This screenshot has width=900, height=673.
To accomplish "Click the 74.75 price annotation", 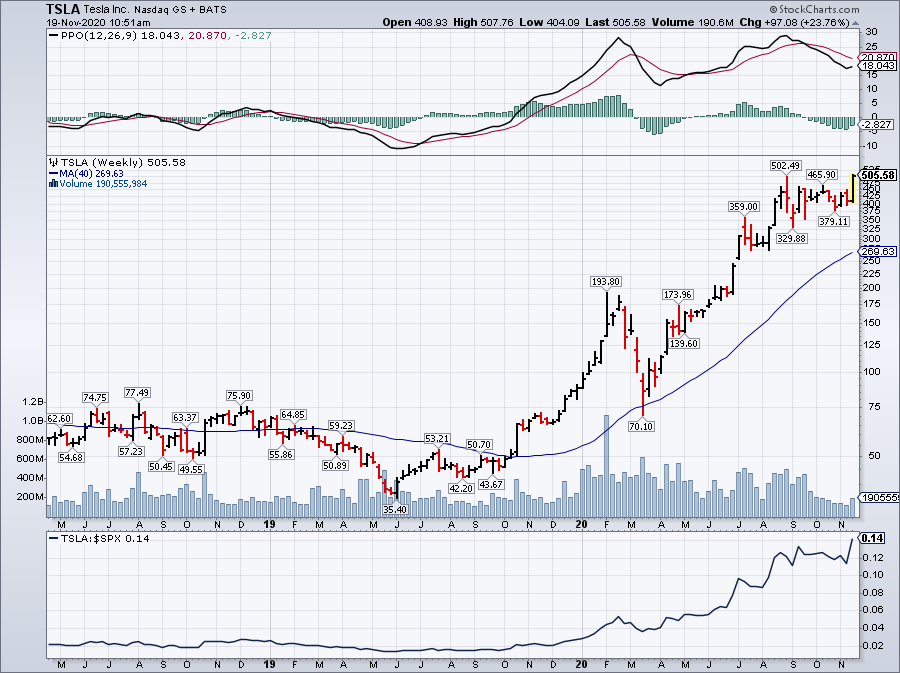I will tap(95, 398).
